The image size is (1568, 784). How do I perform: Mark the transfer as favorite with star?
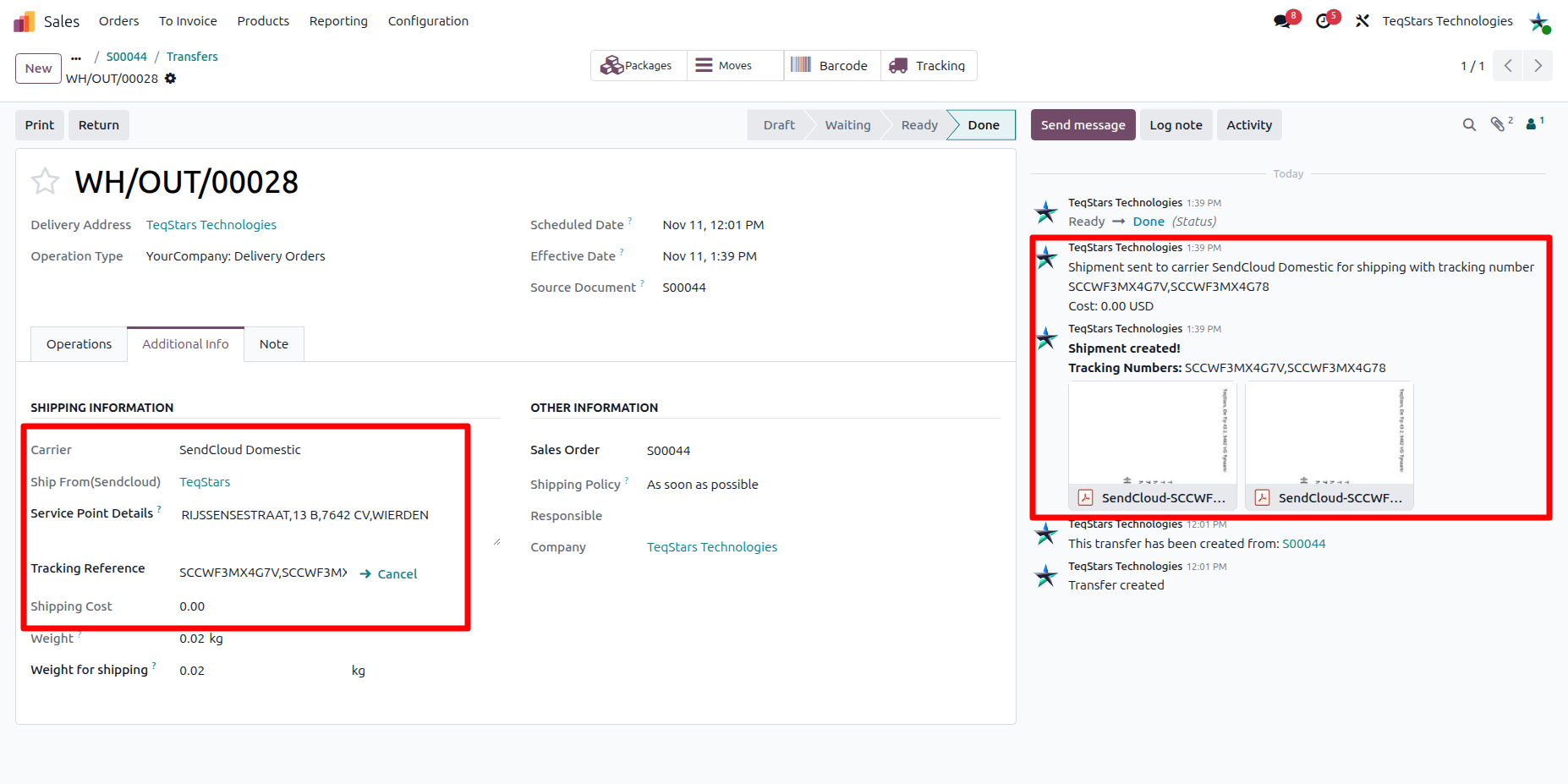click(x=45, y=181)
